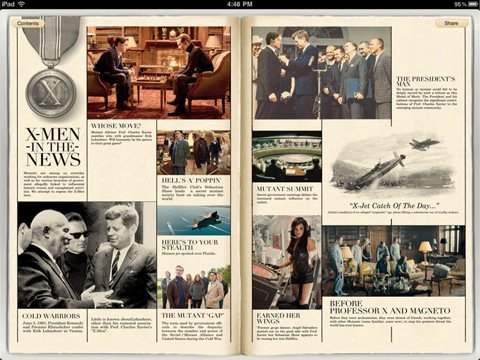Open the Hellfire Club group photo

point(193,153)
